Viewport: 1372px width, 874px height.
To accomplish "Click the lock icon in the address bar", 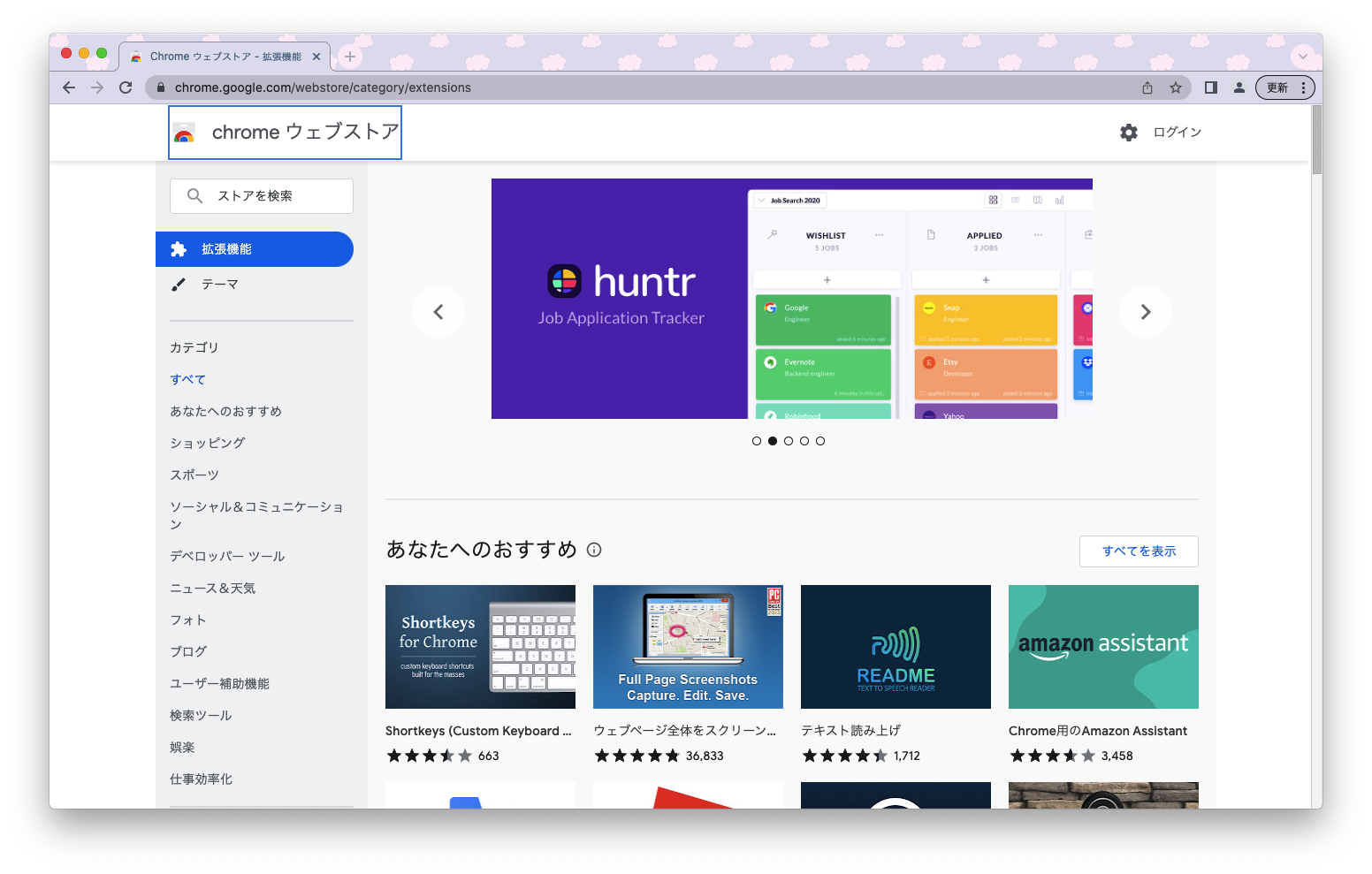I will coord(161,87).
